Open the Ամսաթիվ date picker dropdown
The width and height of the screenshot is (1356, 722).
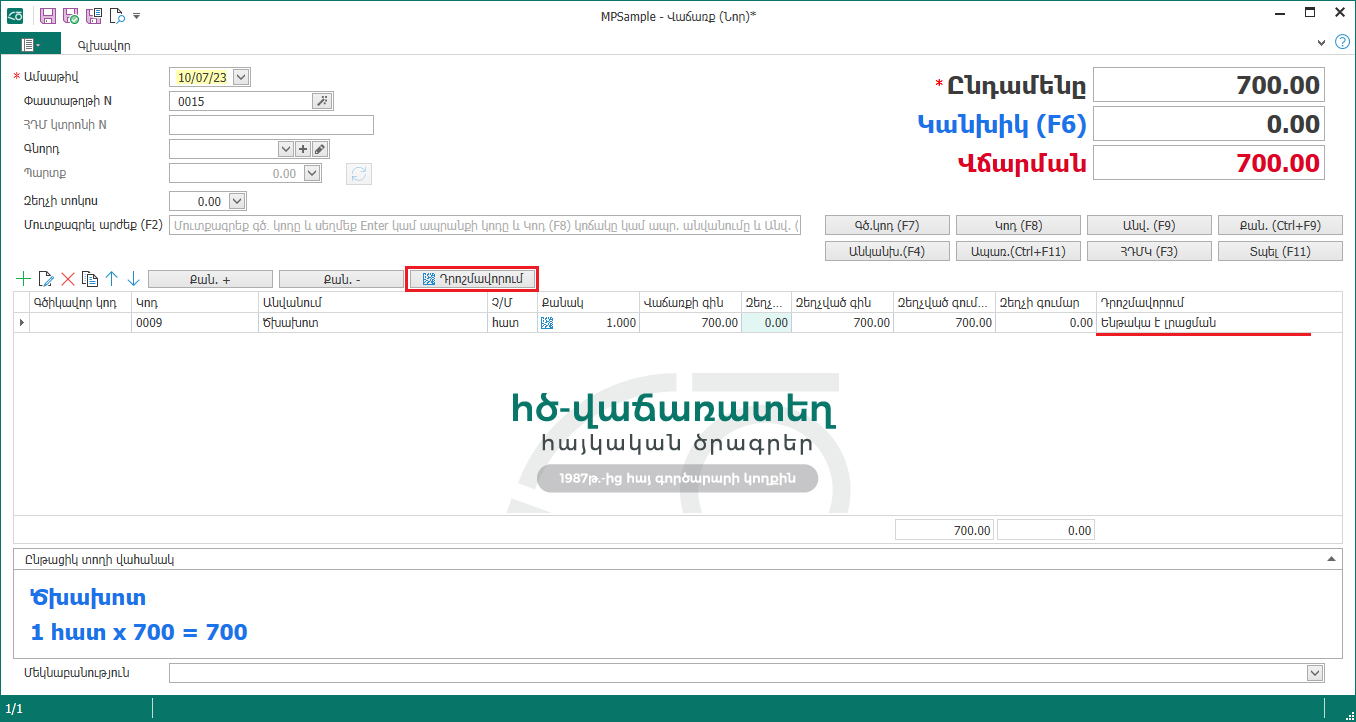point(241,76)
